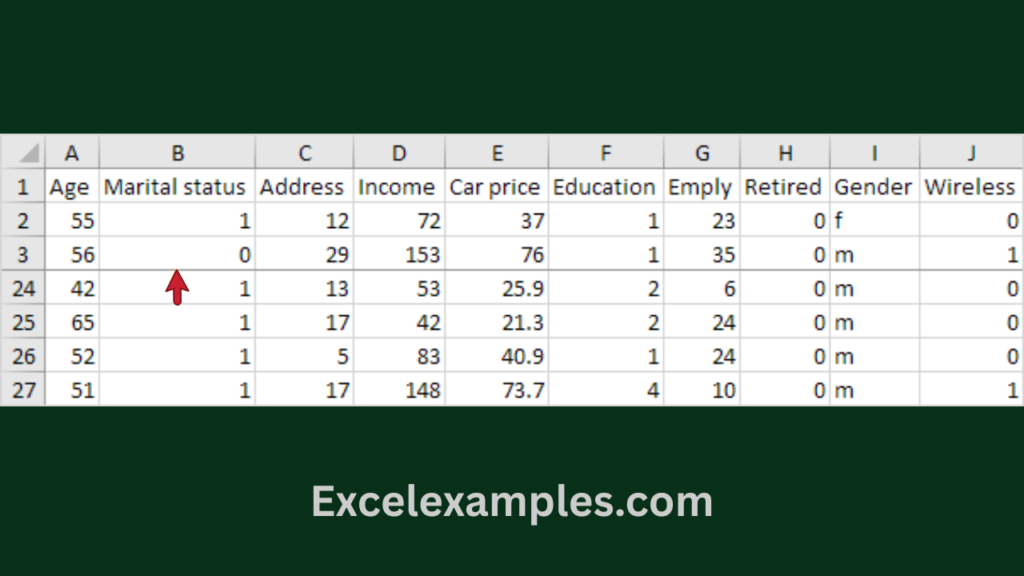Image resolution: width=1024 pixels, height=576 pixels.
Task: Select the "Education" header cell
Action: click(604, 187)
